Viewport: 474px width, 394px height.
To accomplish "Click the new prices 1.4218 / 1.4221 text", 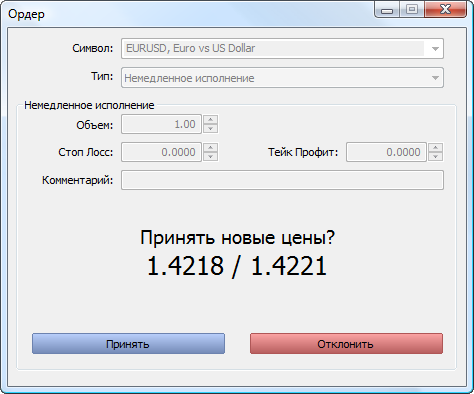I will [237, 266].
